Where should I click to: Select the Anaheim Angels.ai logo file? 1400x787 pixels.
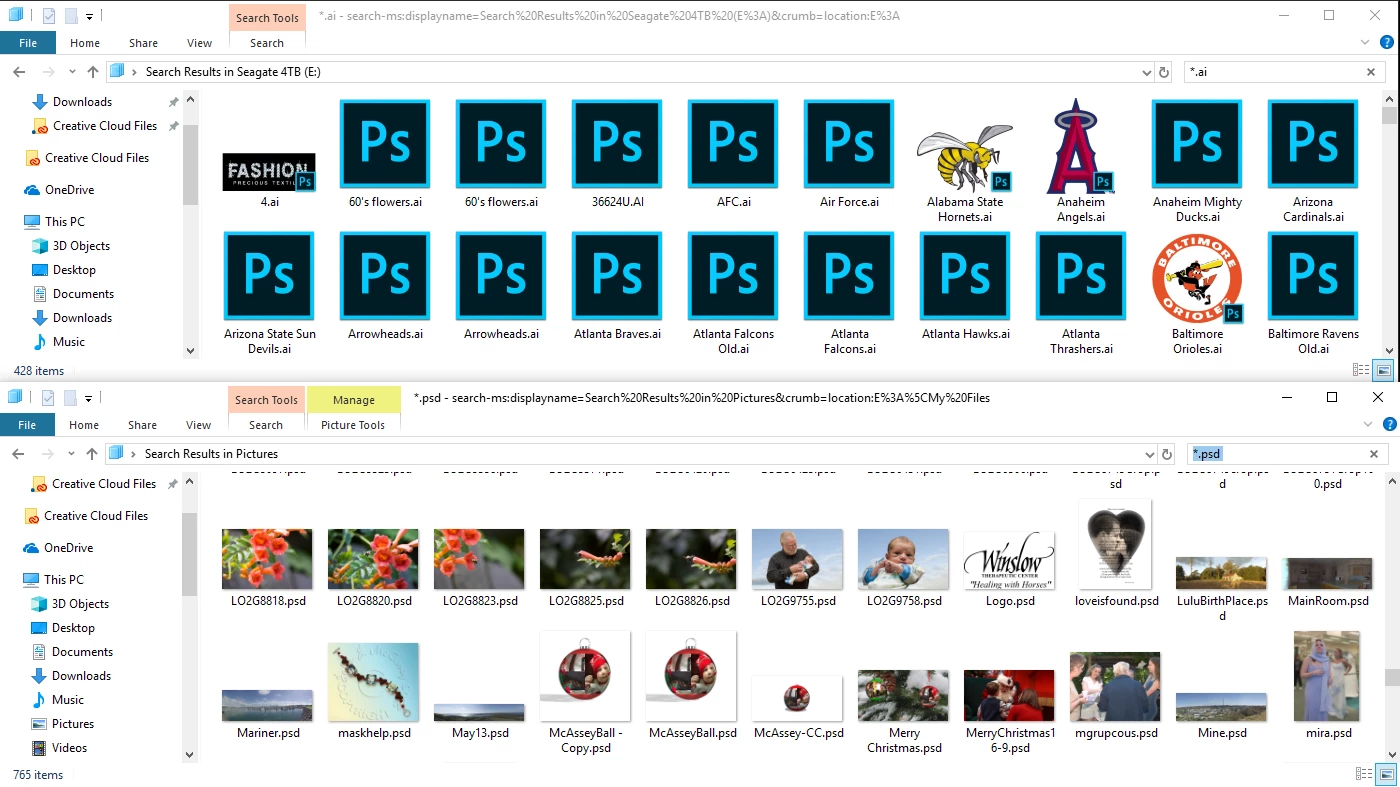click(1081, 145)
